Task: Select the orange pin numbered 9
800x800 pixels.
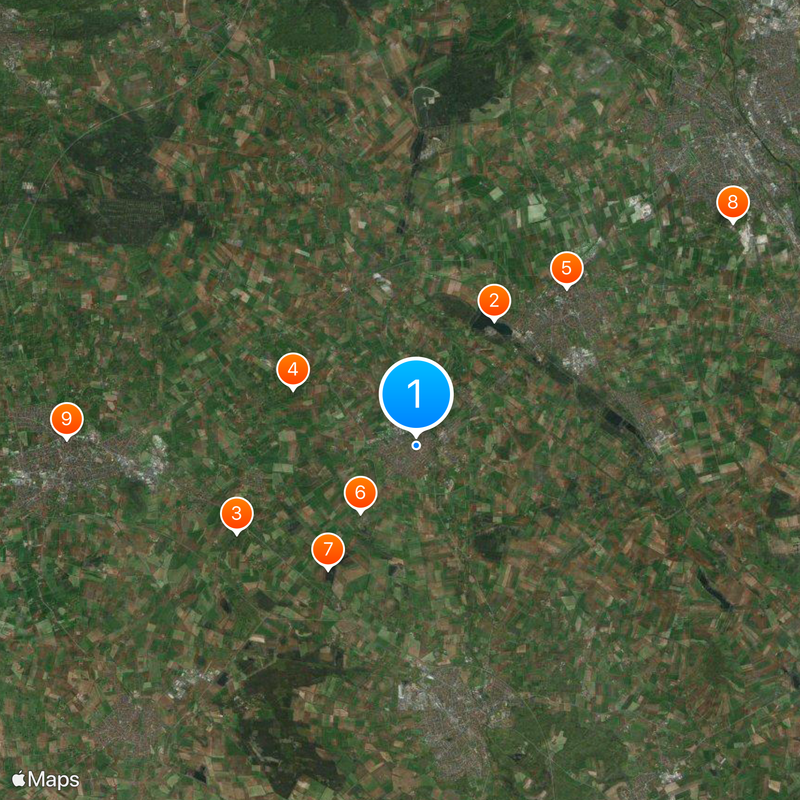Action: (x=67, y=419)
